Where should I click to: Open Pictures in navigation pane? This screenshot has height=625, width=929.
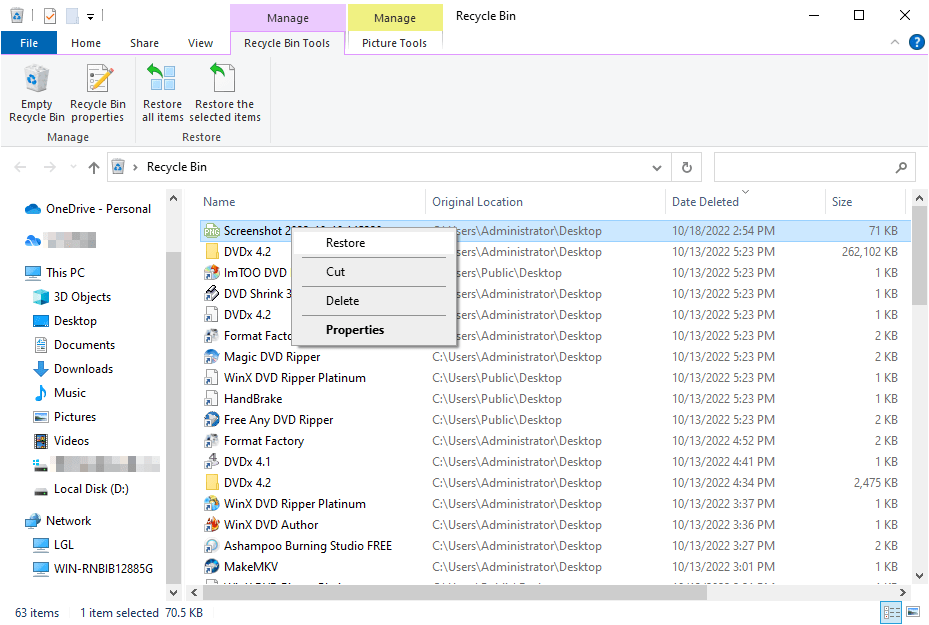point(65,416)
